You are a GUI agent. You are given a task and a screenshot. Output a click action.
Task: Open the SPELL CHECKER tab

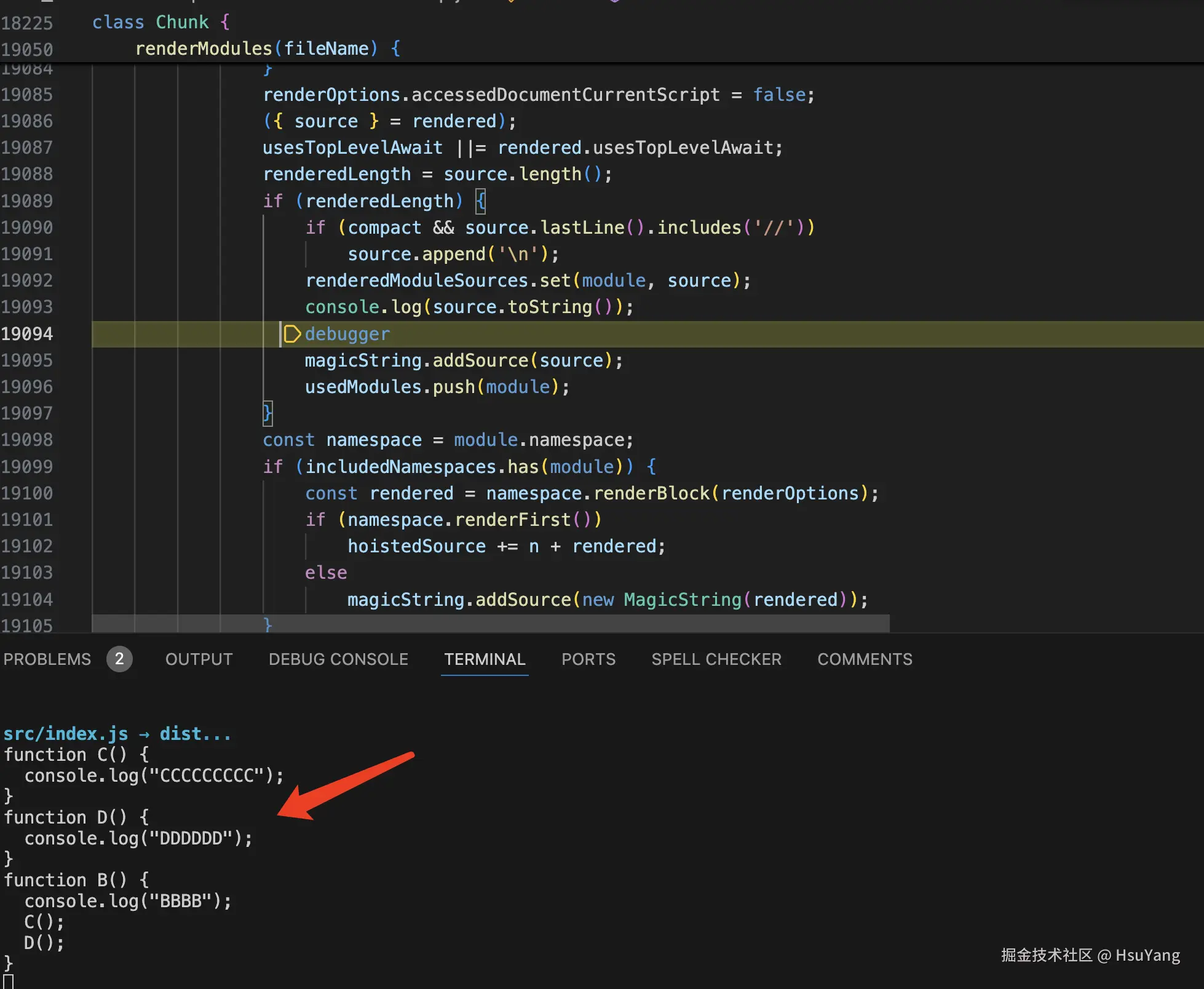click(x=716, y=659)
